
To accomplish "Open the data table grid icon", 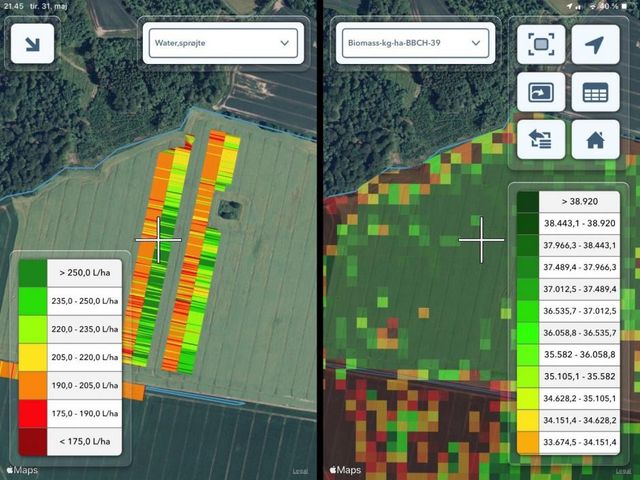I will 595,92.
